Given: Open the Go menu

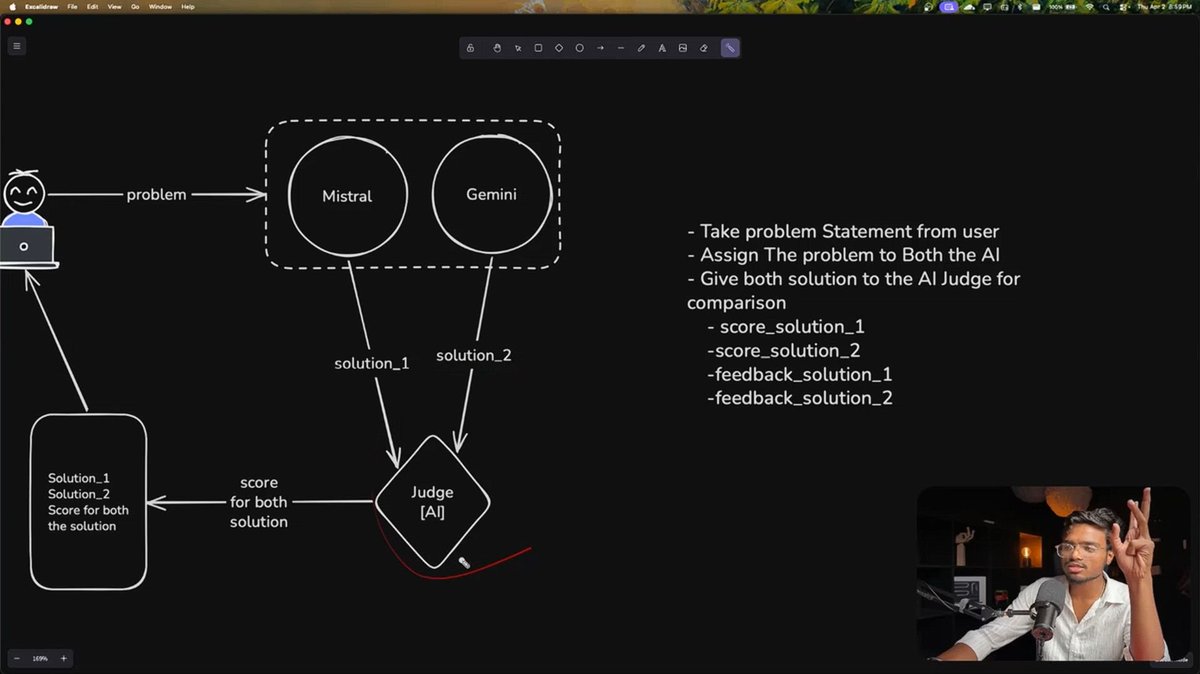Looking at the screenshot, I should pyautogui.click(x=135, y=7).
